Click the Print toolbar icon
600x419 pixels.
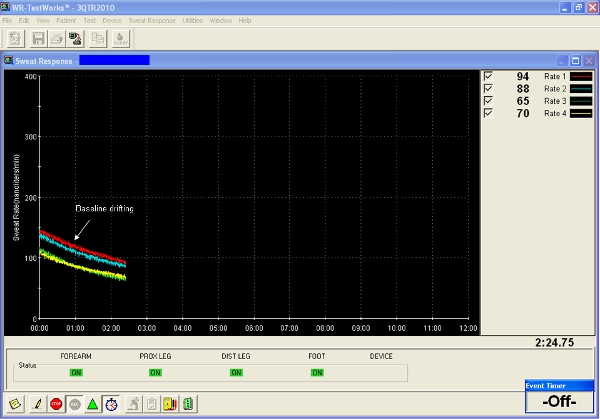pos(56,39)
